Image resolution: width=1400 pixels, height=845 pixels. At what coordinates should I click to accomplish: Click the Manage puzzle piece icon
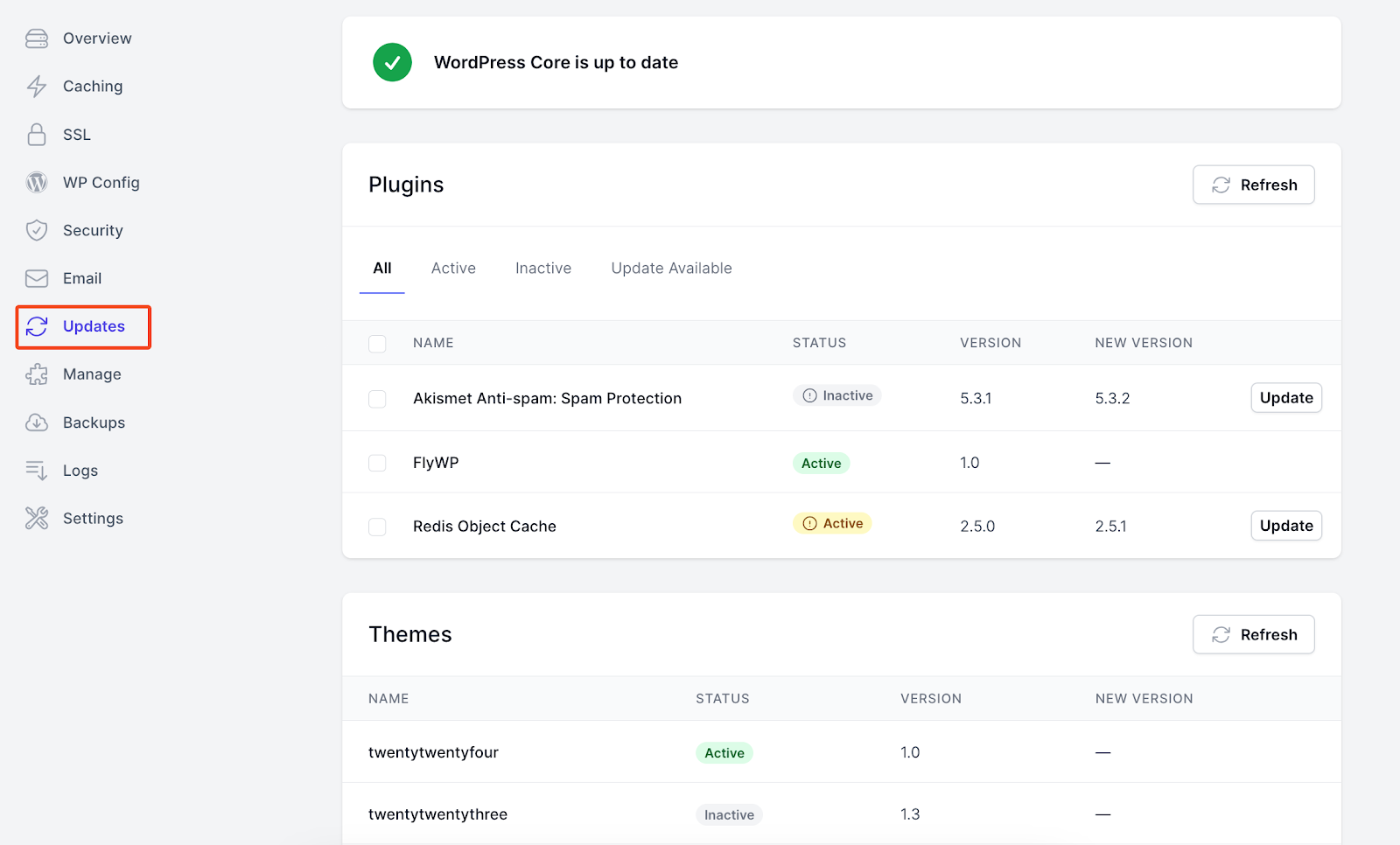click(x=37, y=374)
